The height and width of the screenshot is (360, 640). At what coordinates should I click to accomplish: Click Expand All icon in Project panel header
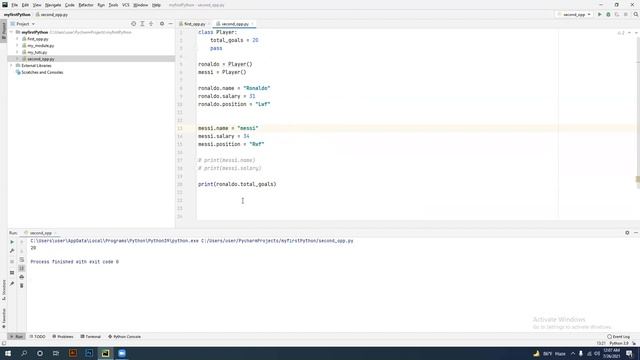(142, 24)
